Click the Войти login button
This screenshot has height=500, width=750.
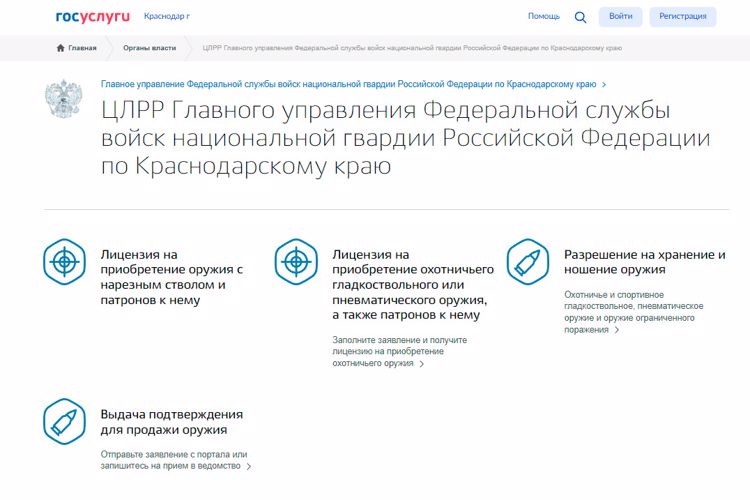point(620,17)
